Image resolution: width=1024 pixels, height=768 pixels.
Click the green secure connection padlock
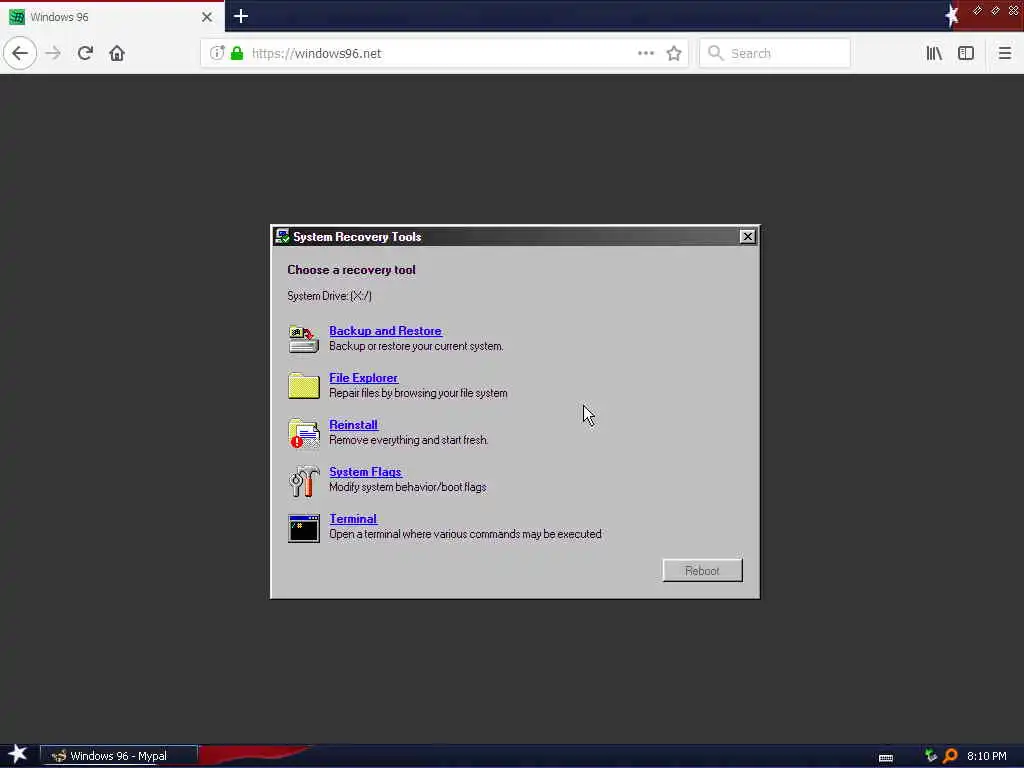[237, 54]
